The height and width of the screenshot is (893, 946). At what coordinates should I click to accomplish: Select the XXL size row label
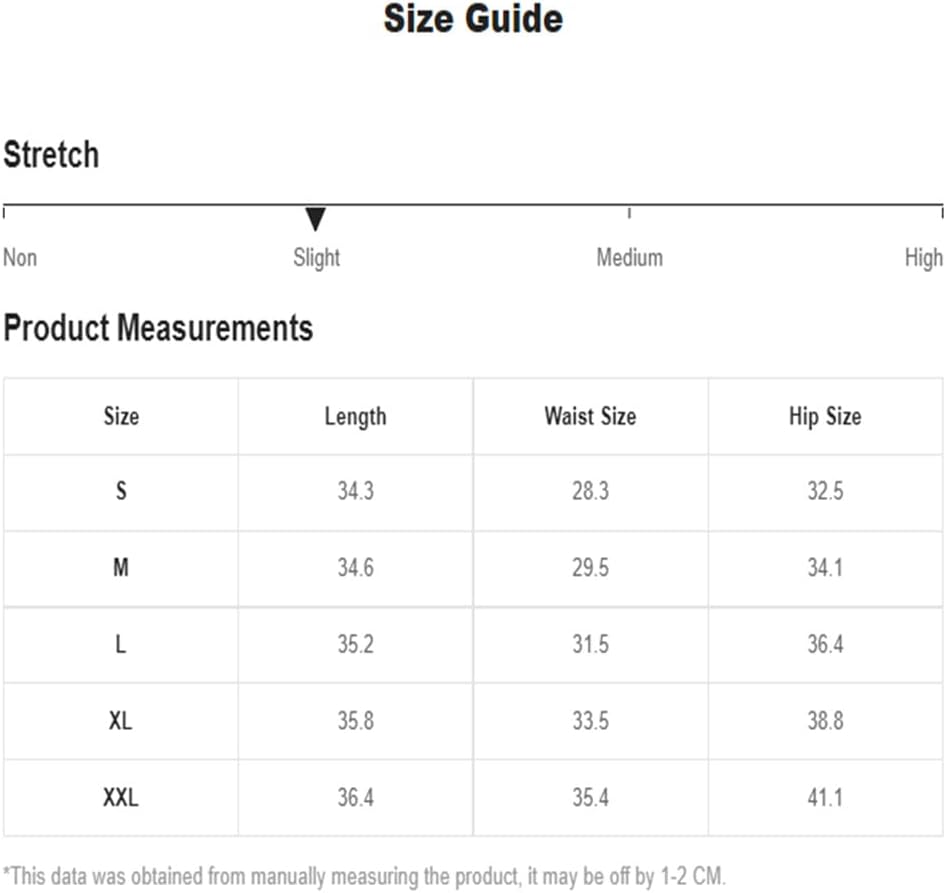pyautogui.click(x=121, y=797)
